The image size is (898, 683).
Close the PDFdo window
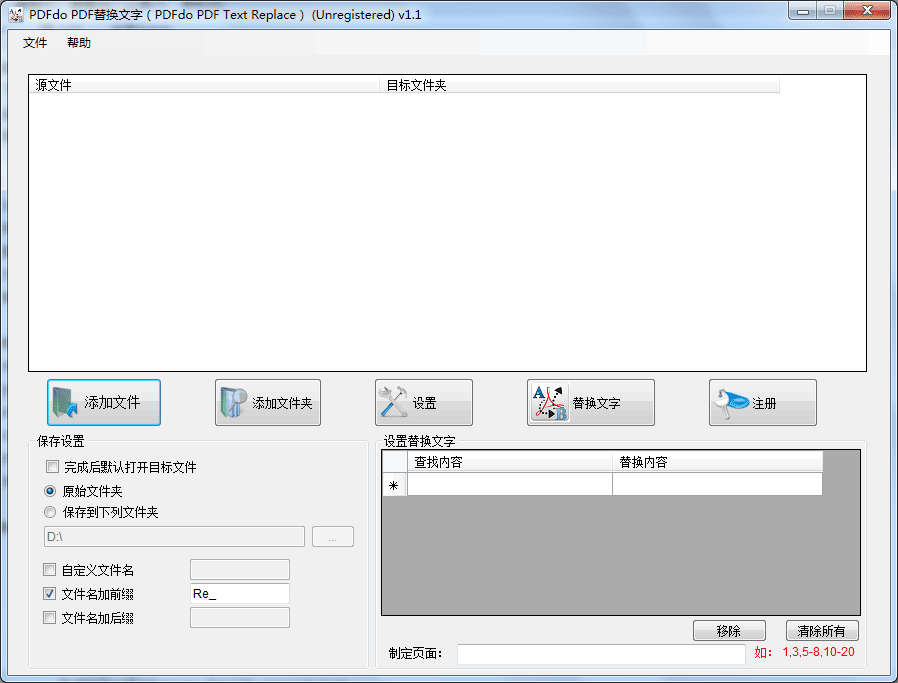[x=867, y=11]
